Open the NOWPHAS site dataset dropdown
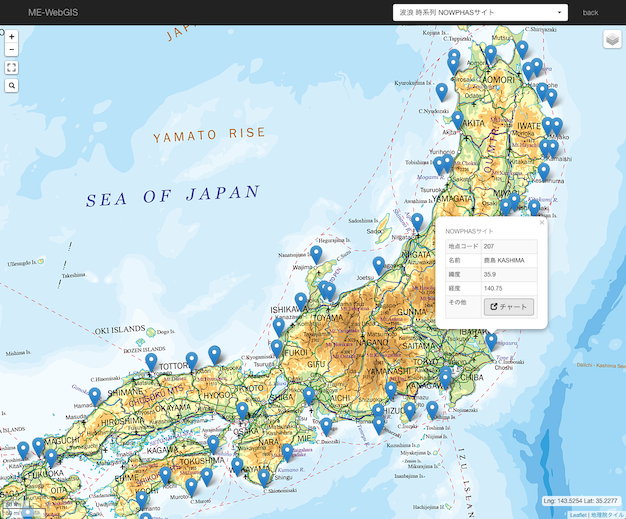Screen dimensions: 626x519 coord(480,13)
